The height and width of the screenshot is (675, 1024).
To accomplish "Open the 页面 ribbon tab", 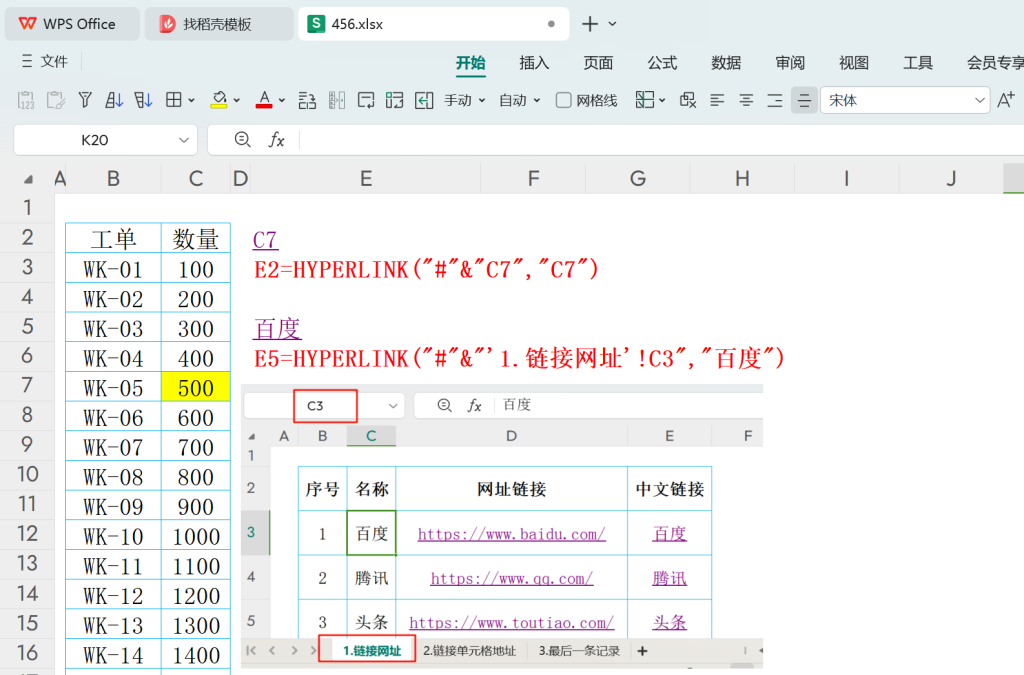I will coord(598,63).
